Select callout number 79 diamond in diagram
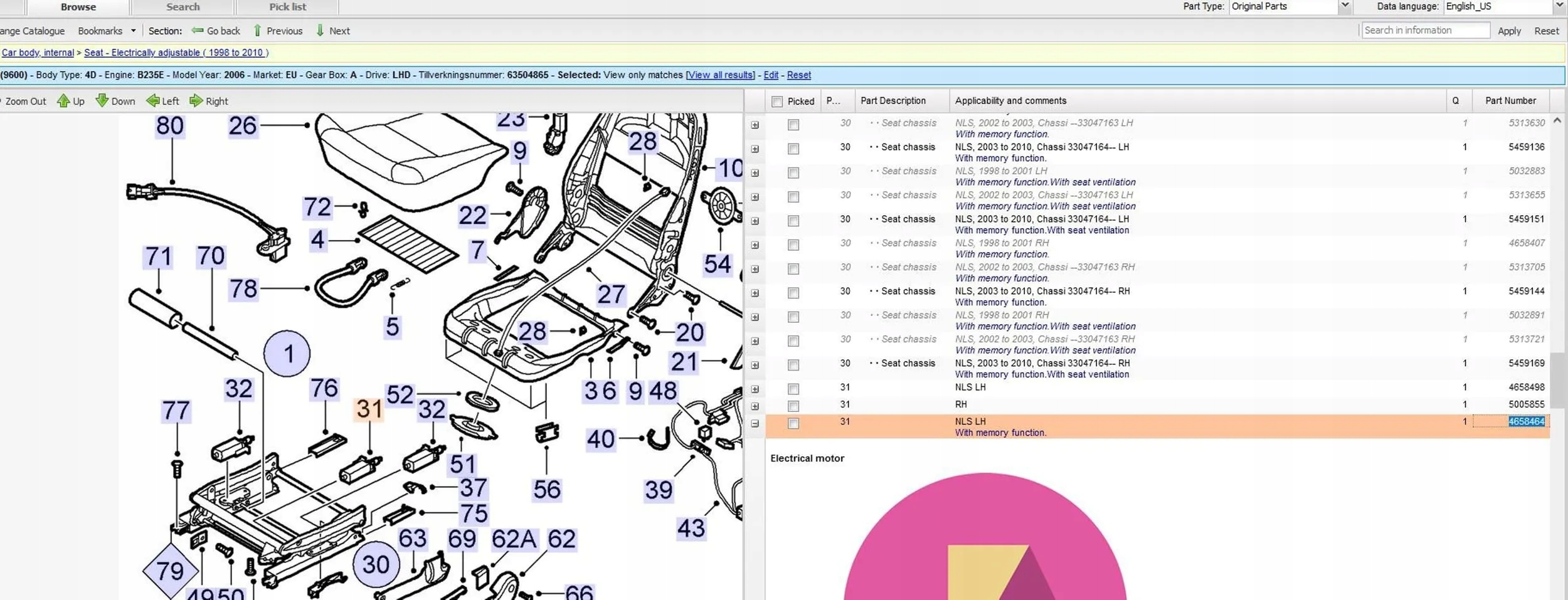The height and width of the screenshot is (600, 1568). [x=170, y=571]
